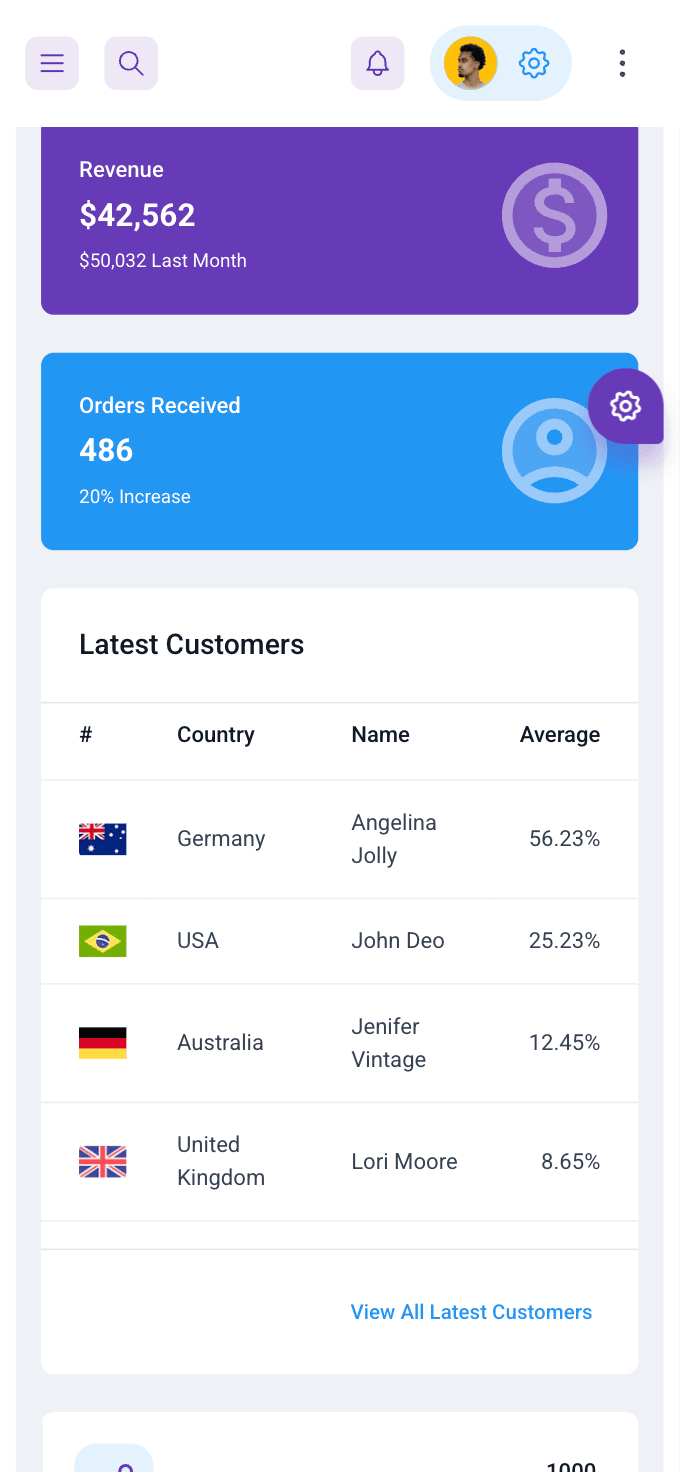Click the Brazil flag in USA row
Image resolution: width=680 pixels, height=1472 pixels.
[103, 941]
